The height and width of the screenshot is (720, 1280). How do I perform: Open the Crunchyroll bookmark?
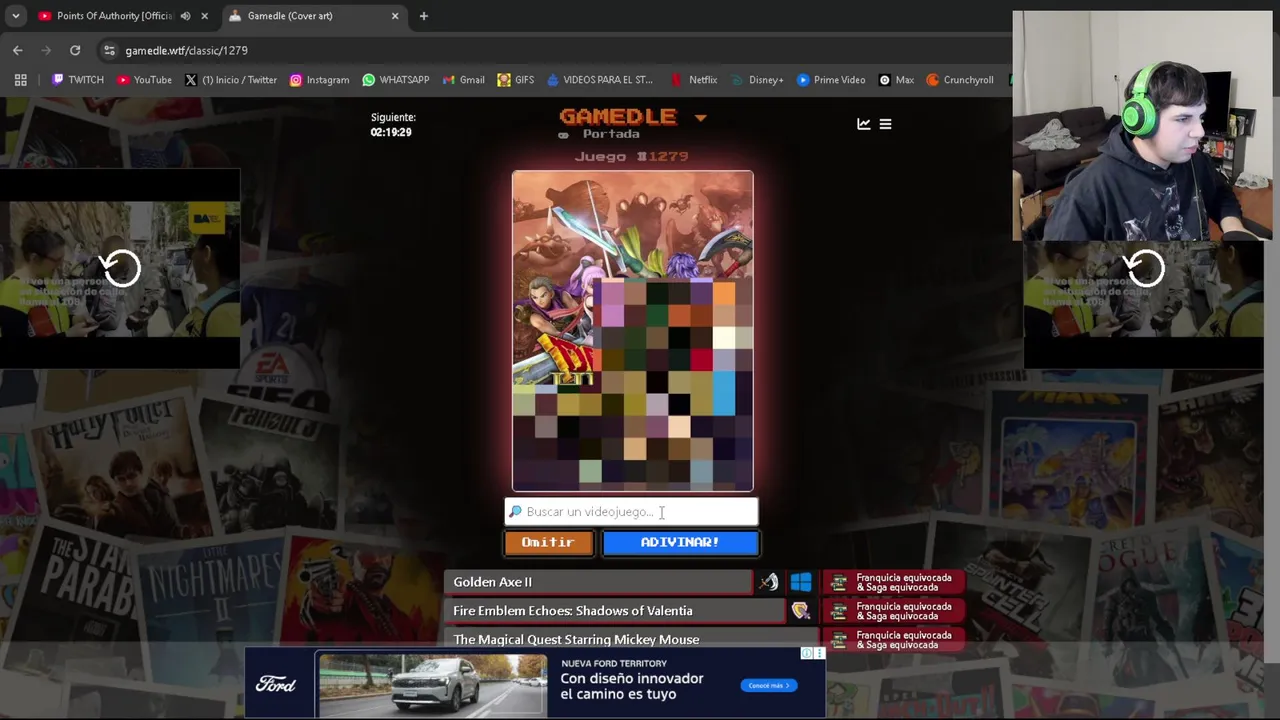point(960,80)
